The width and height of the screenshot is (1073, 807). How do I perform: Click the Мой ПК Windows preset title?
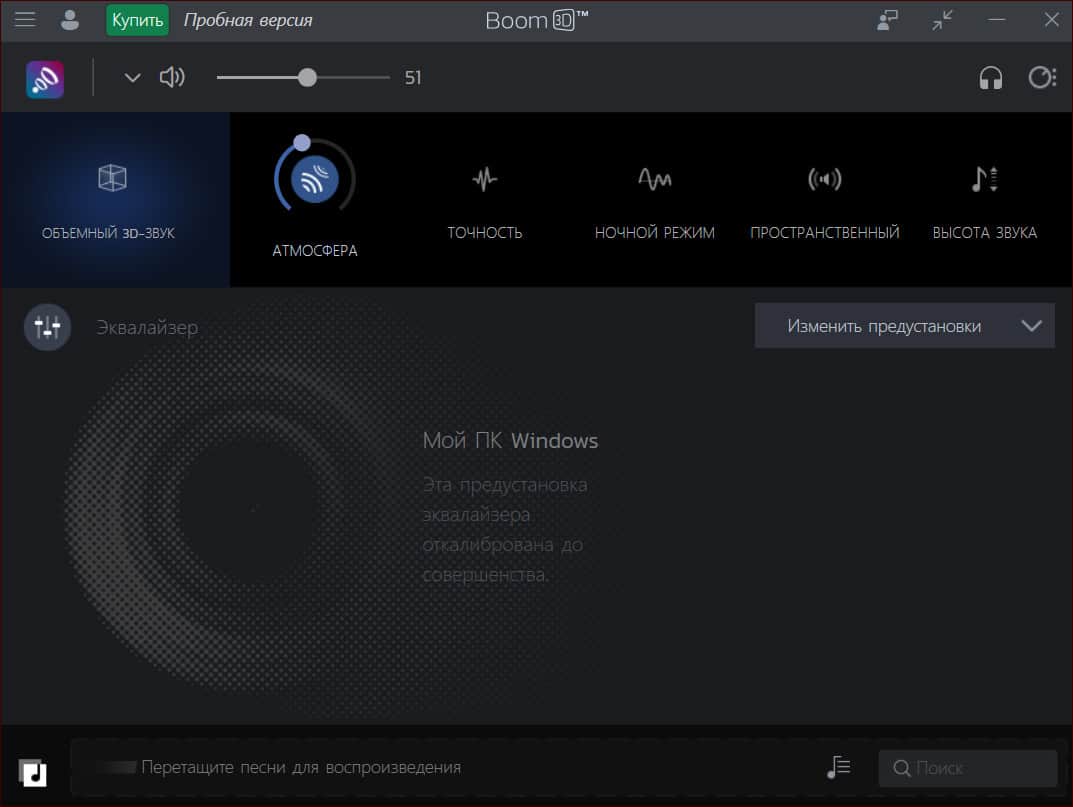510,441
